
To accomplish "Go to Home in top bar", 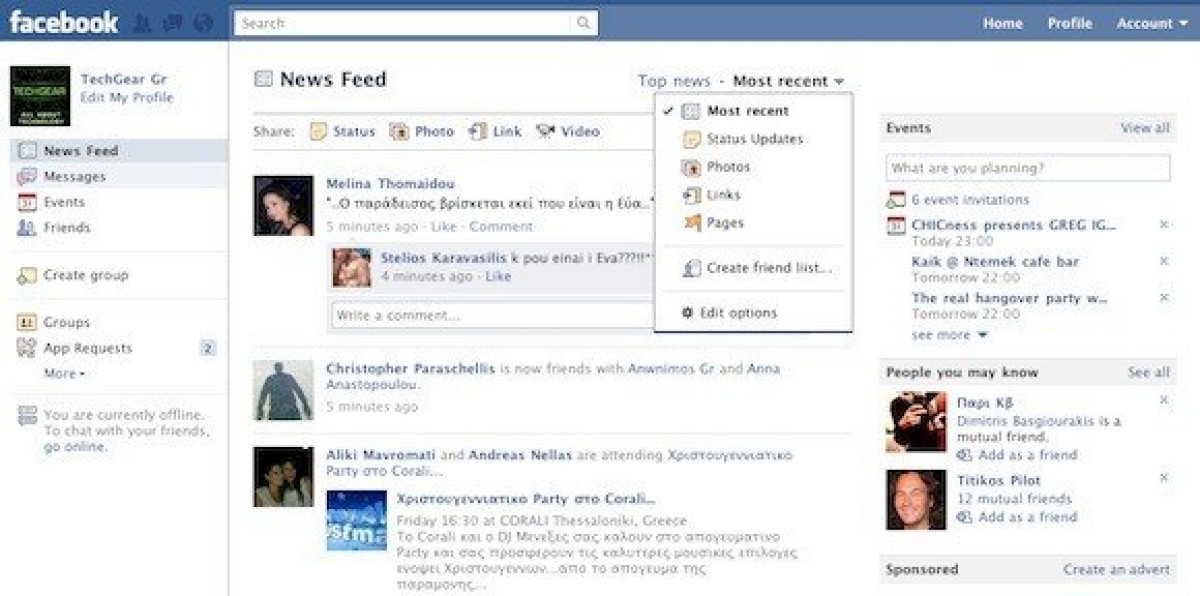I will tap(1002, 23).
